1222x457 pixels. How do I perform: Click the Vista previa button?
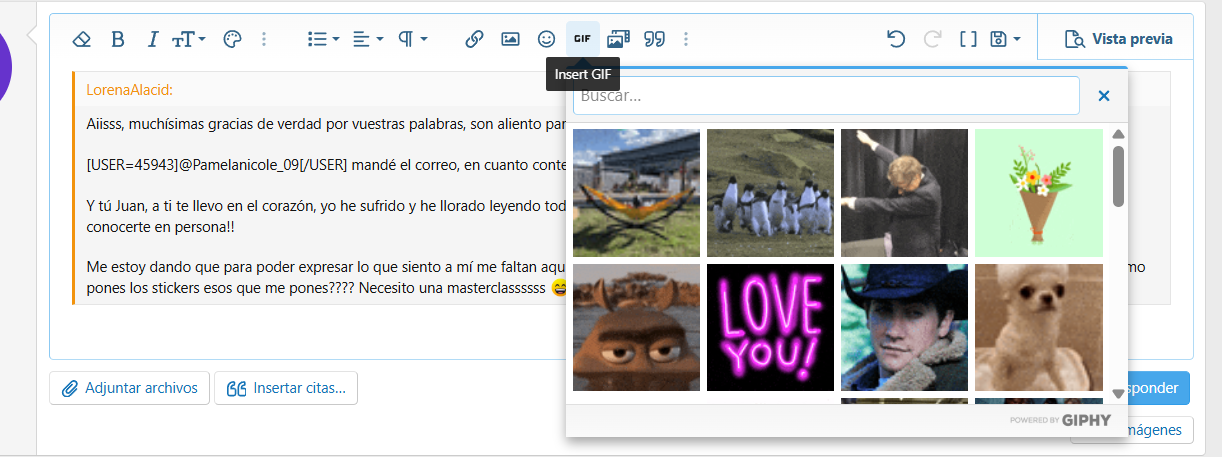point(1118,39)
